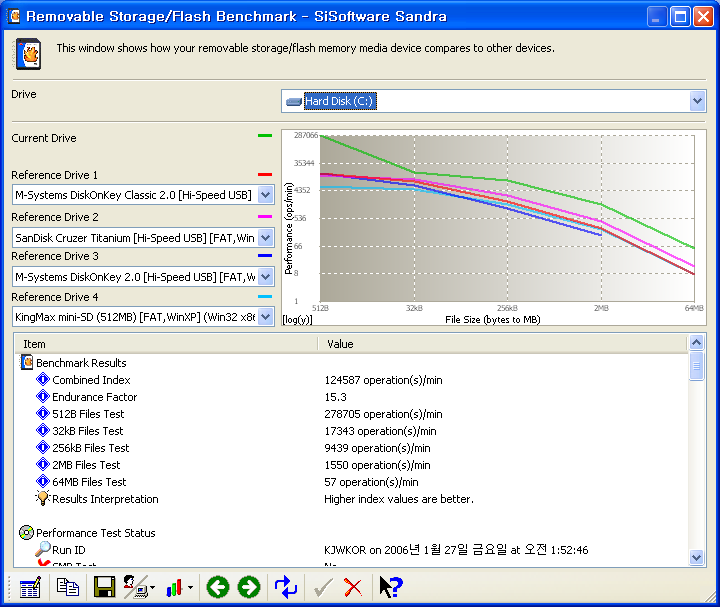
Task: Click the Item column header
Action: 166,344
